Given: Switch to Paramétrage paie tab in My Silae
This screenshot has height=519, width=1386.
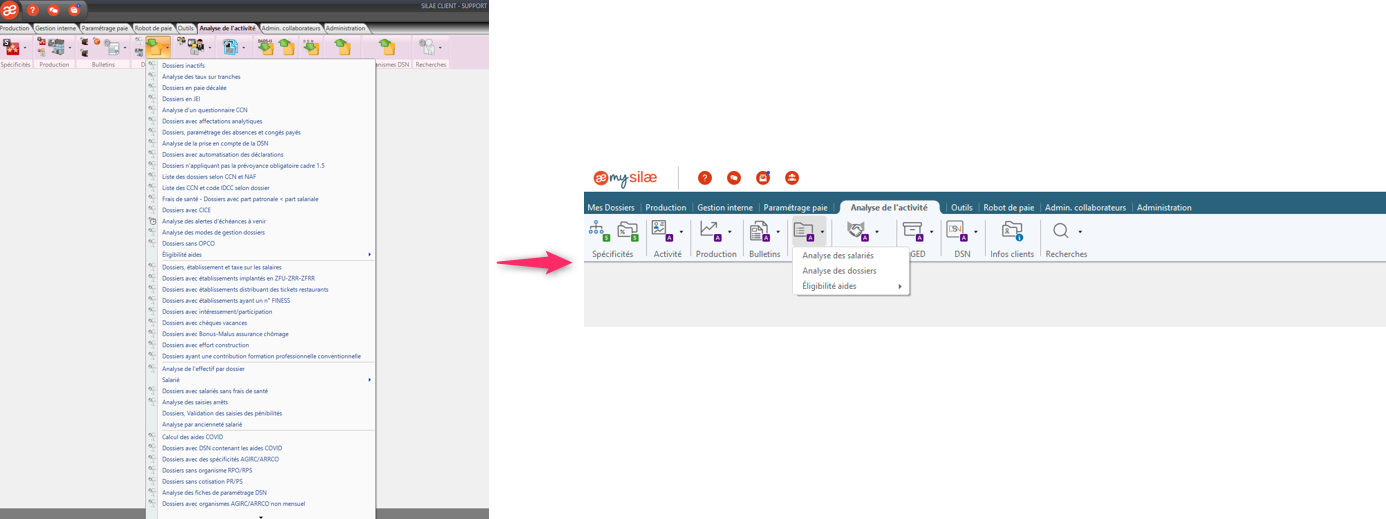Looking at the screenshot, I should tap(796, 207).
